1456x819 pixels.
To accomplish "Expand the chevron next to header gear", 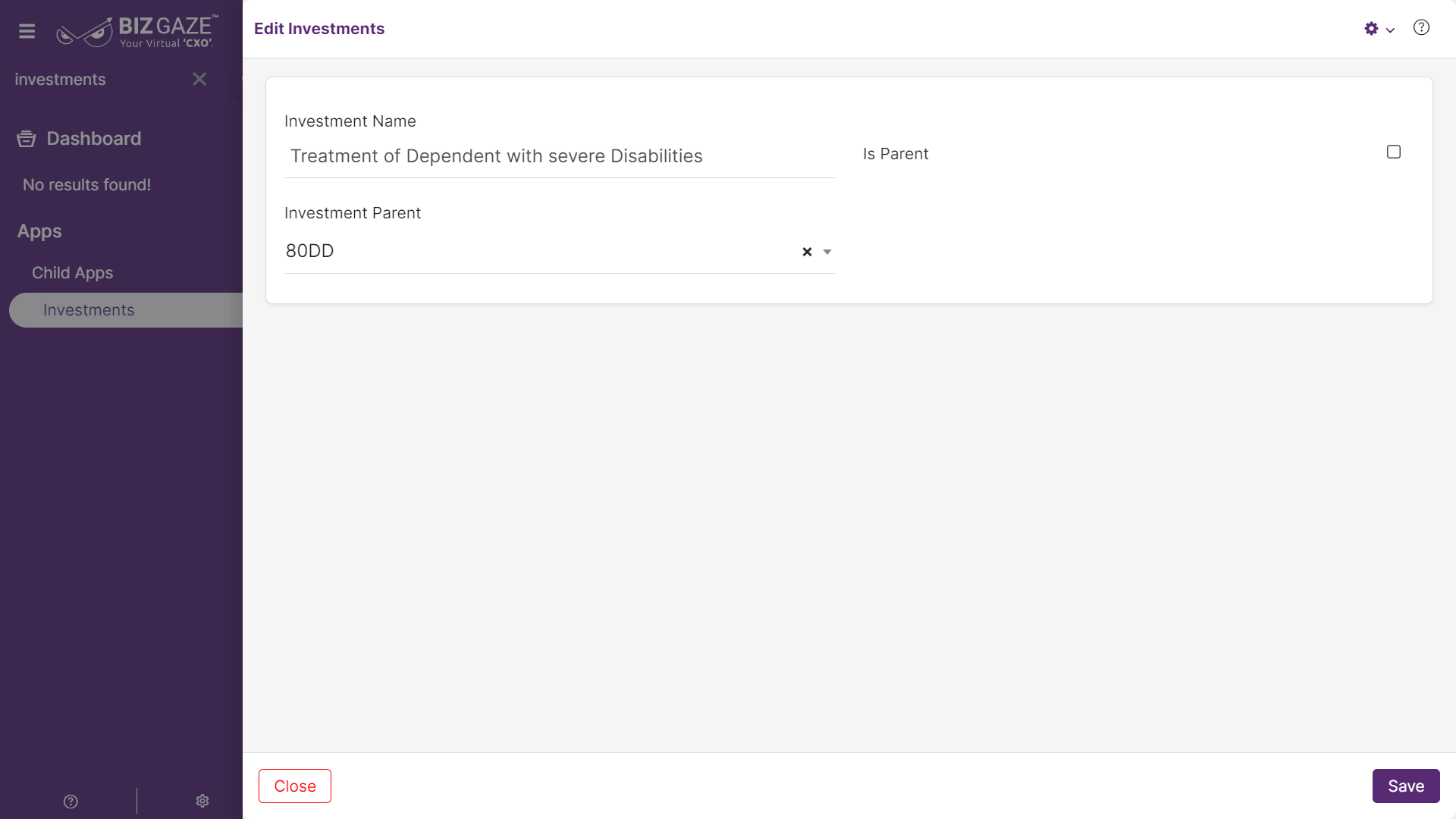I will click(x=1390, y=30).
